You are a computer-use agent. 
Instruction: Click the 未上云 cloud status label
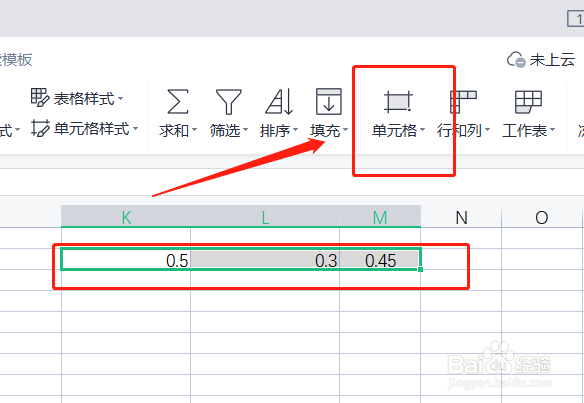point(552,60)
